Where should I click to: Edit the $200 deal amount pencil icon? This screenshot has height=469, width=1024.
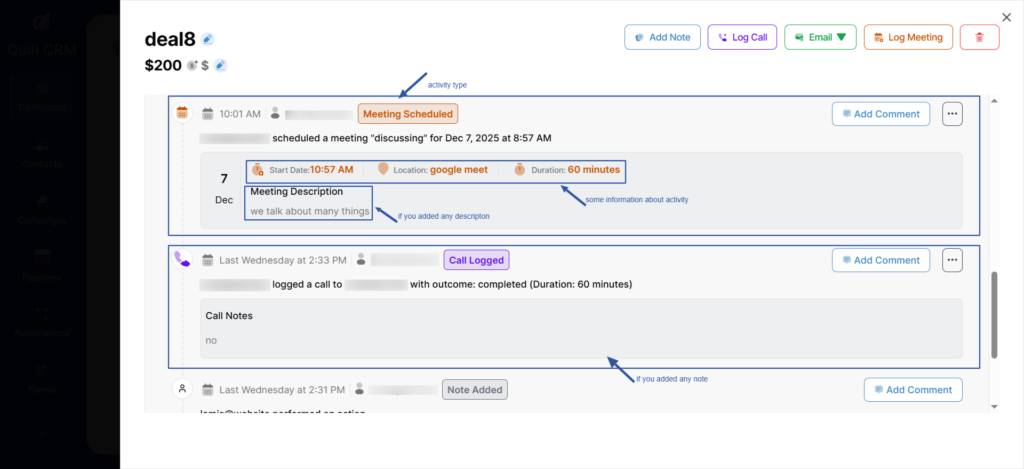pyautogui.click(x=221, y=66)
